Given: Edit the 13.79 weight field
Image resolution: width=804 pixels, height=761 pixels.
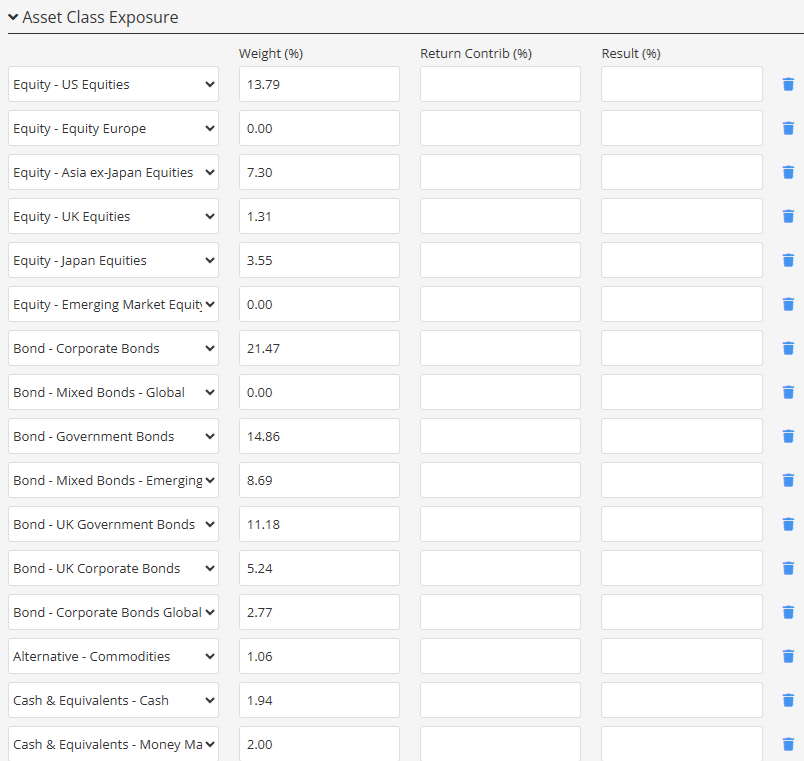Looking at the screenshot, I should click(319, 84).
